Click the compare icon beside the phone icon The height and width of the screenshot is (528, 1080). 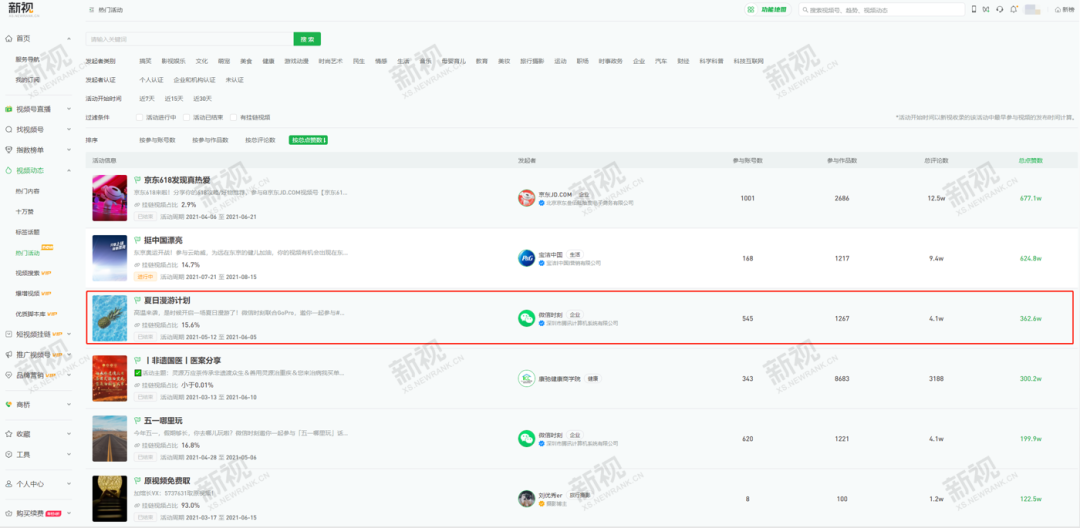point(986,10)
